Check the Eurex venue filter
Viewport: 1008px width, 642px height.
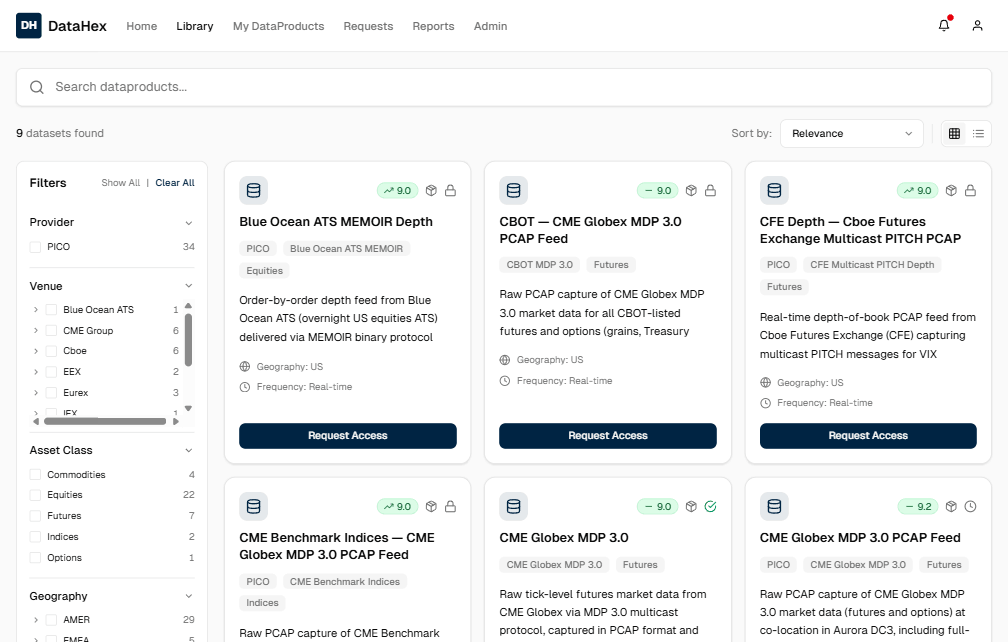click(51, 393)
